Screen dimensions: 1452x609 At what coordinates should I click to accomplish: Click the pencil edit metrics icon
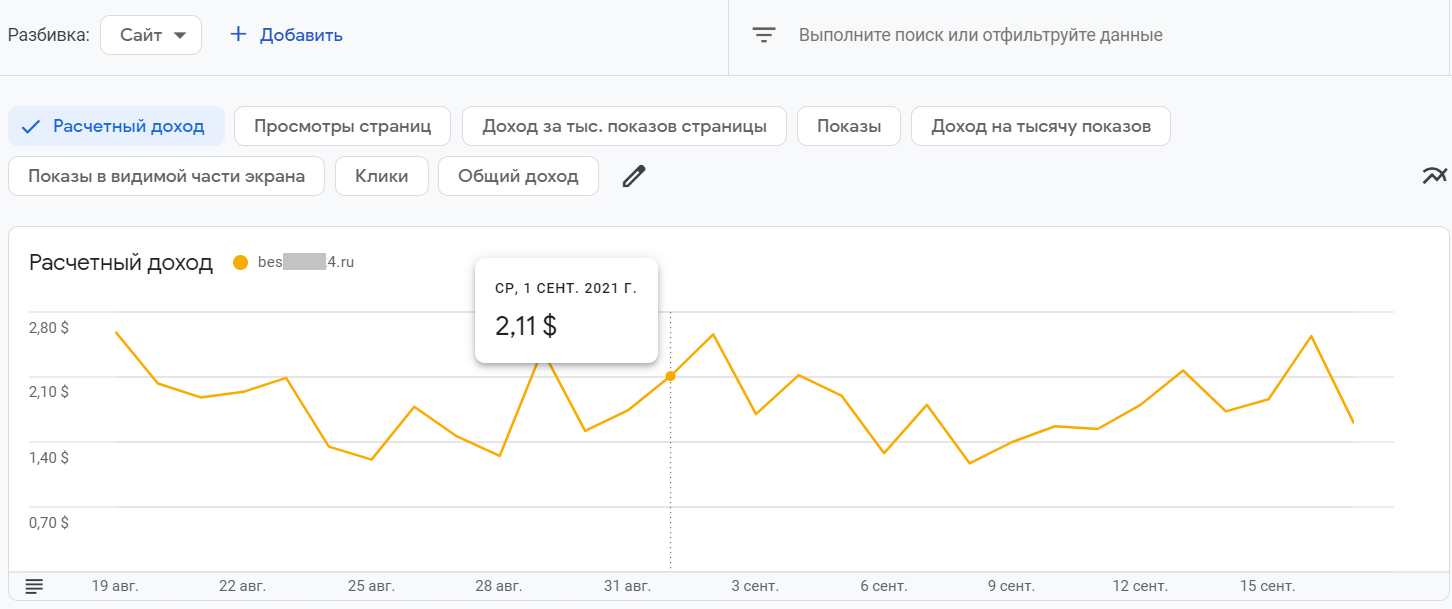click(x=634, y=177)
